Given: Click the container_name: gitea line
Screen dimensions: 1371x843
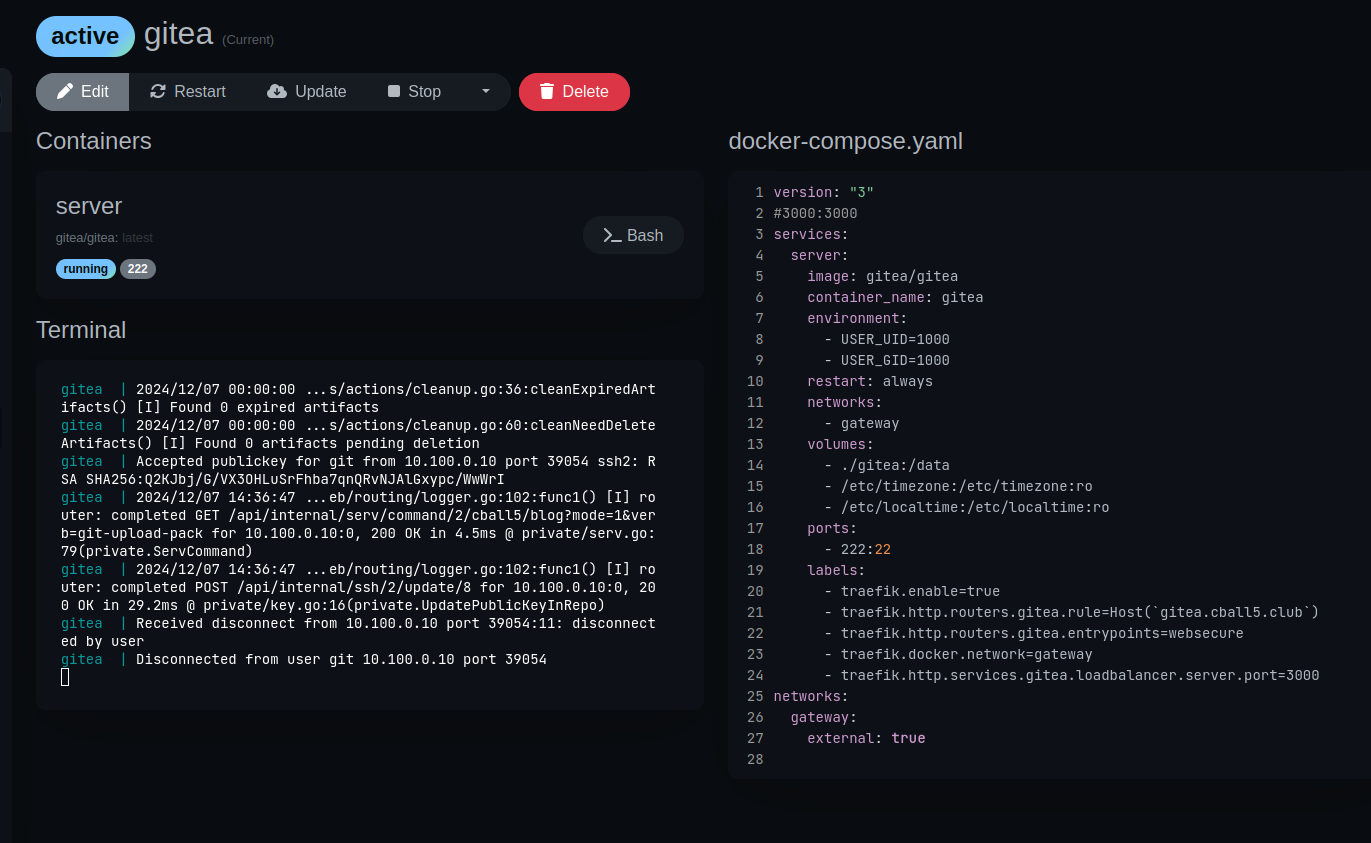Looking at the screenshot, I should 895,297.
